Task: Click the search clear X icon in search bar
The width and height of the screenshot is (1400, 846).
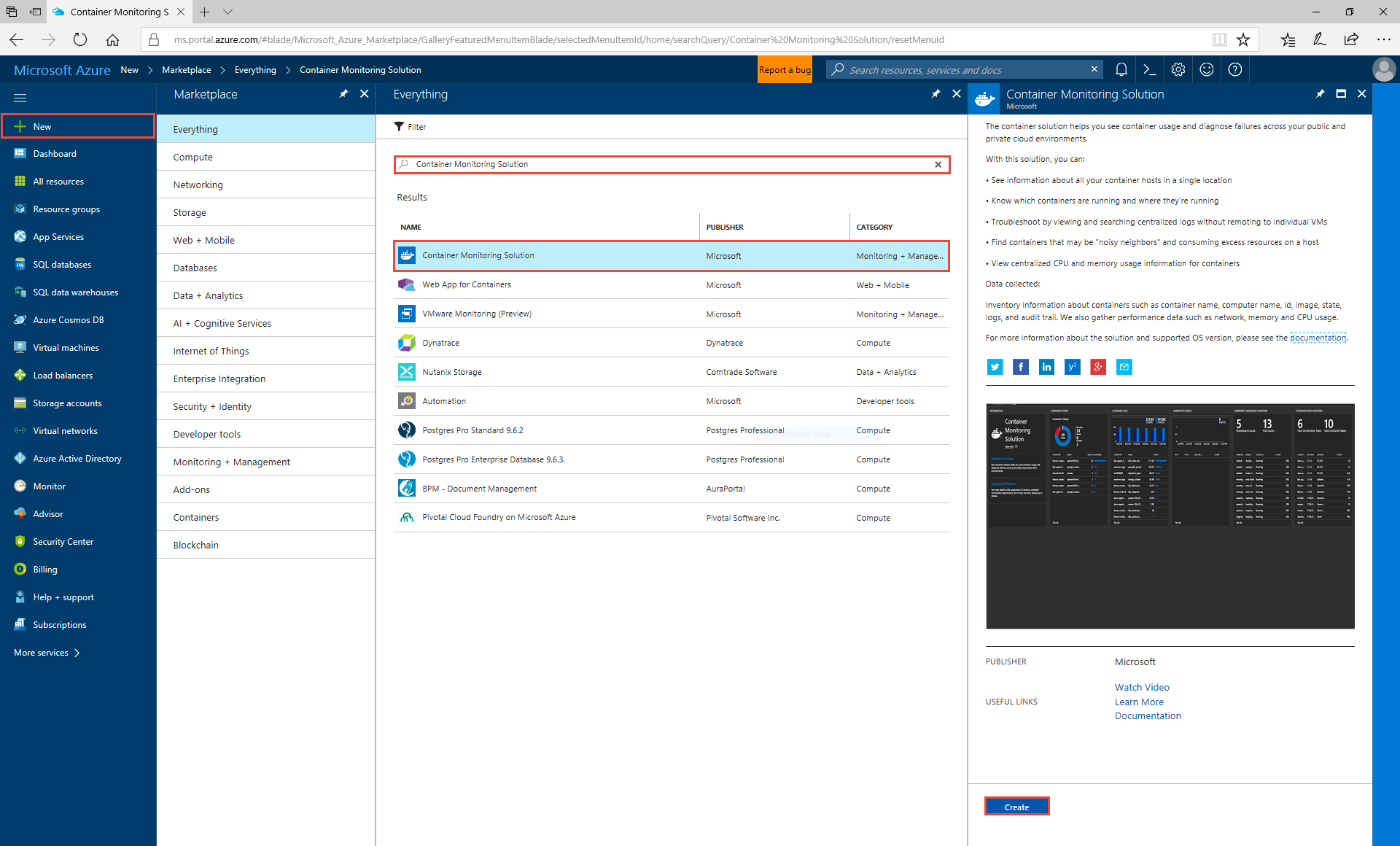Action: click(x=938, y=164)
